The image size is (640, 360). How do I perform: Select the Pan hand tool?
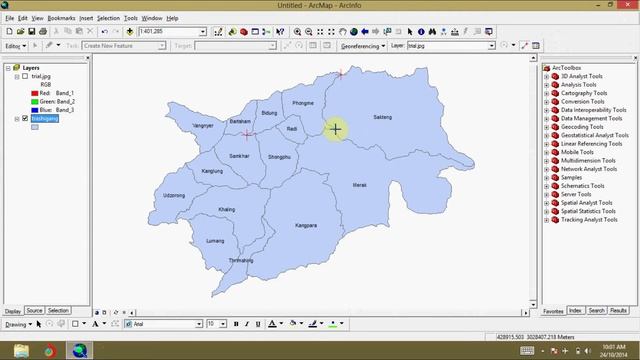pos(343,31)
